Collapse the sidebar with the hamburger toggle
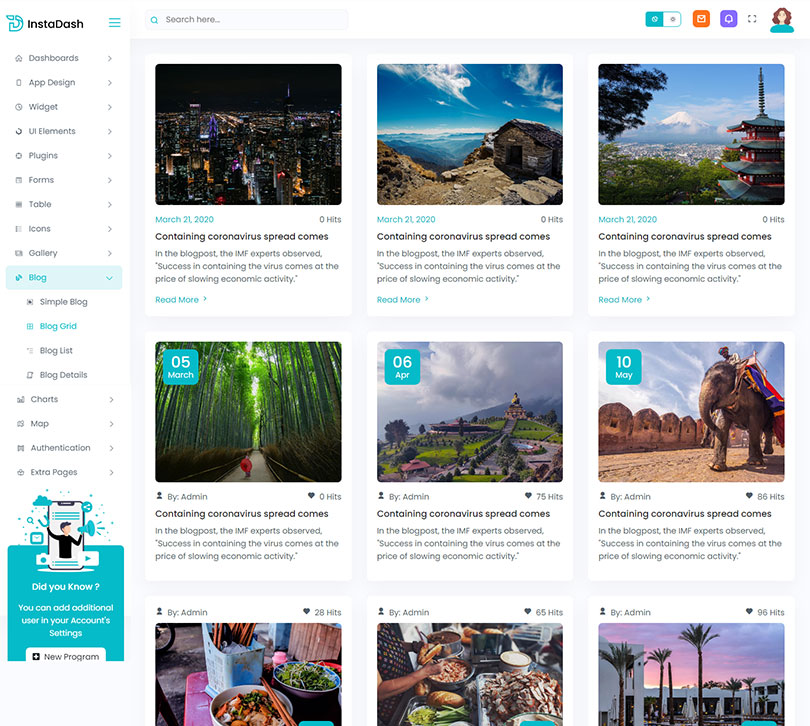810x726 pixels. [x=114, y=22]
